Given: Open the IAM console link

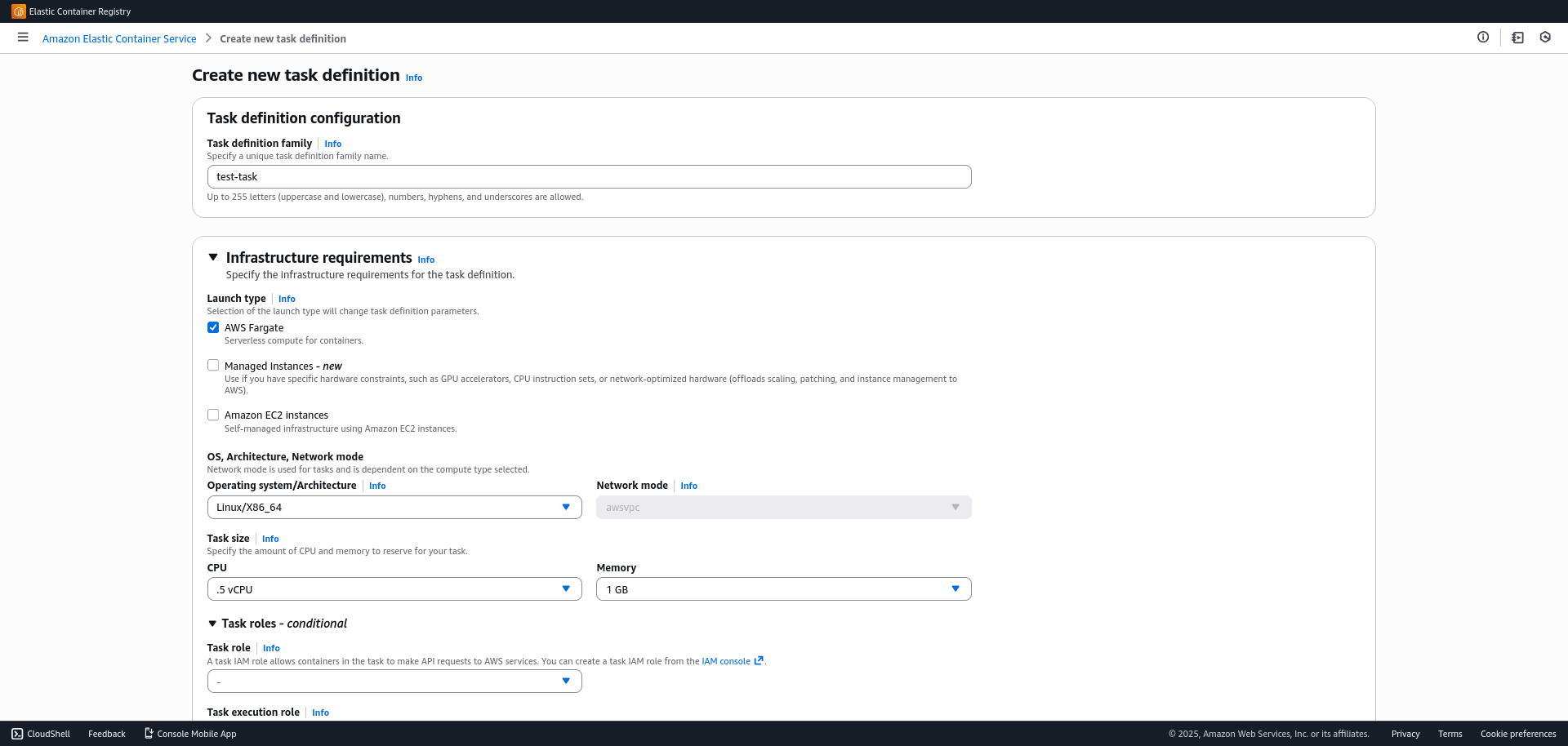Looking at the screenshot, I should (725, 660).
